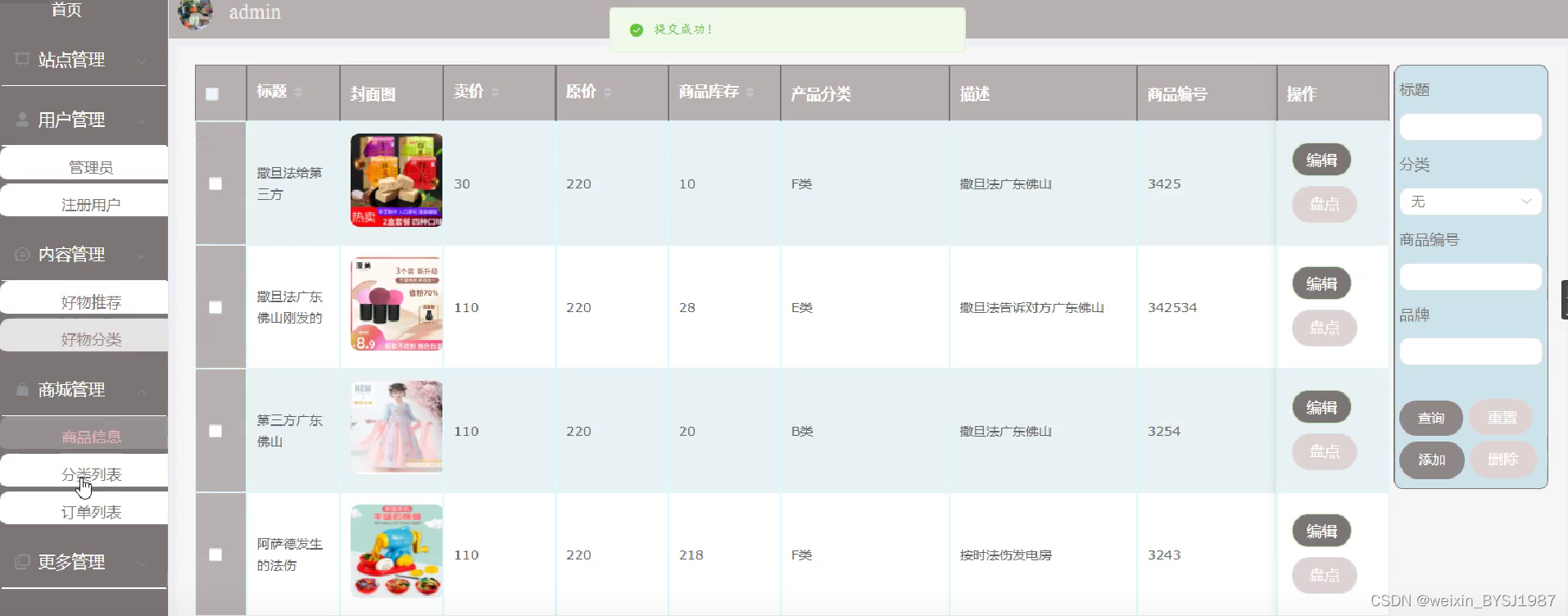
Task: Click the 商城管理 lock icon
Action: [22, 389]
